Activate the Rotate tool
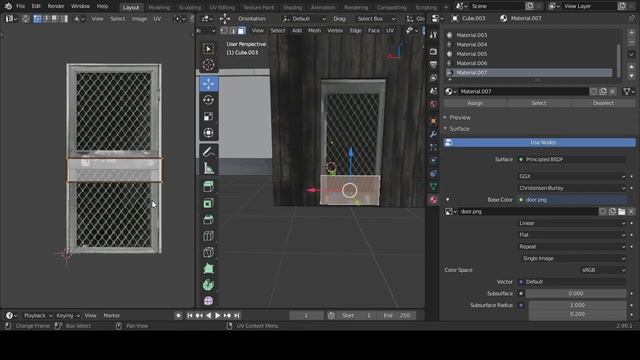This screenshot has height=360, width=640. tap(208, 100)
